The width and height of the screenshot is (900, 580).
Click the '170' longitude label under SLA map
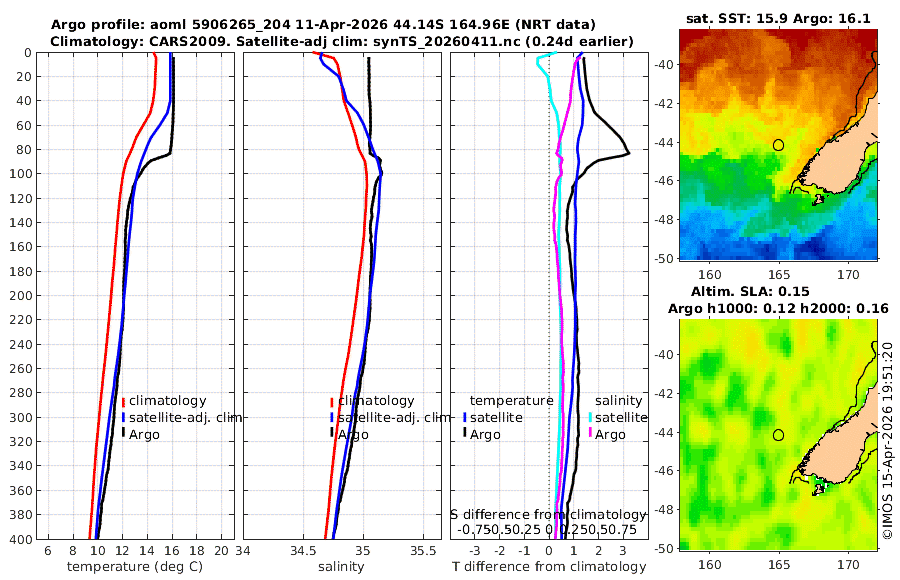848,565
